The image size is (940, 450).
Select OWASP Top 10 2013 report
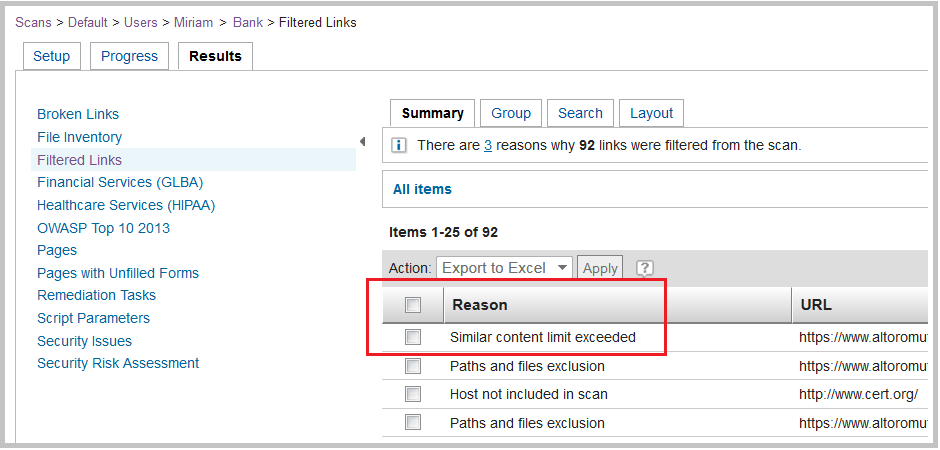click(103, 228)
